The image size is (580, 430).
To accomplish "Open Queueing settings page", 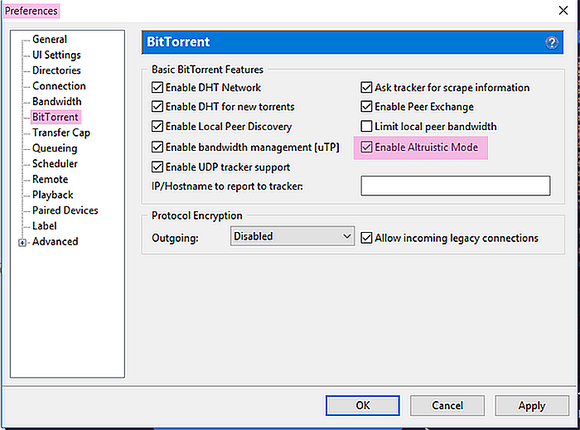I will 55,148.
